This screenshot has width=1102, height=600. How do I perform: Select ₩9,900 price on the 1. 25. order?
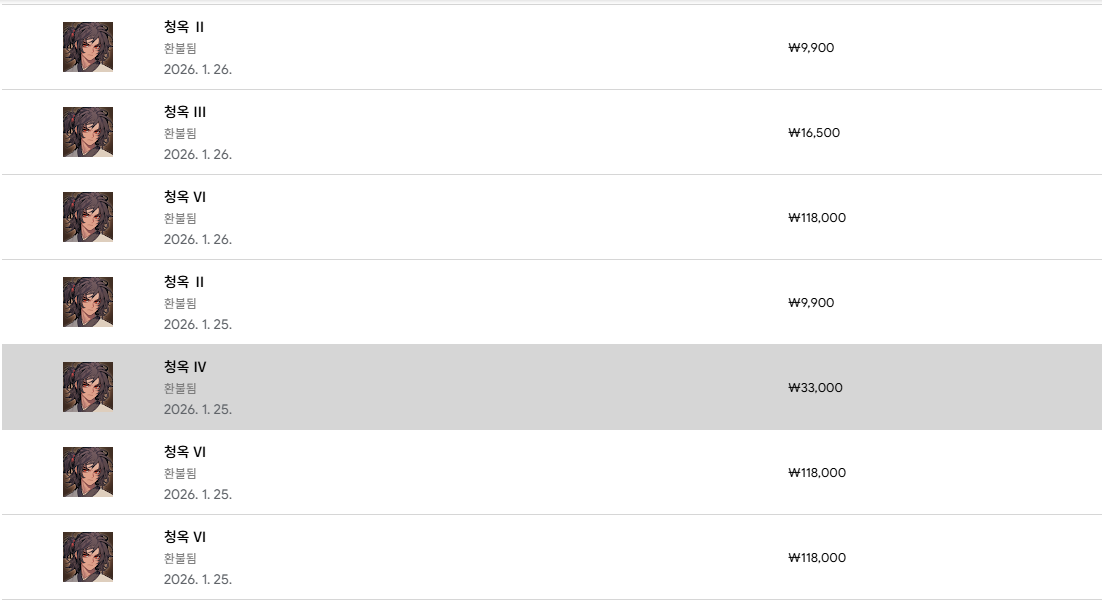pyautogui.click(x=811, y=303)
